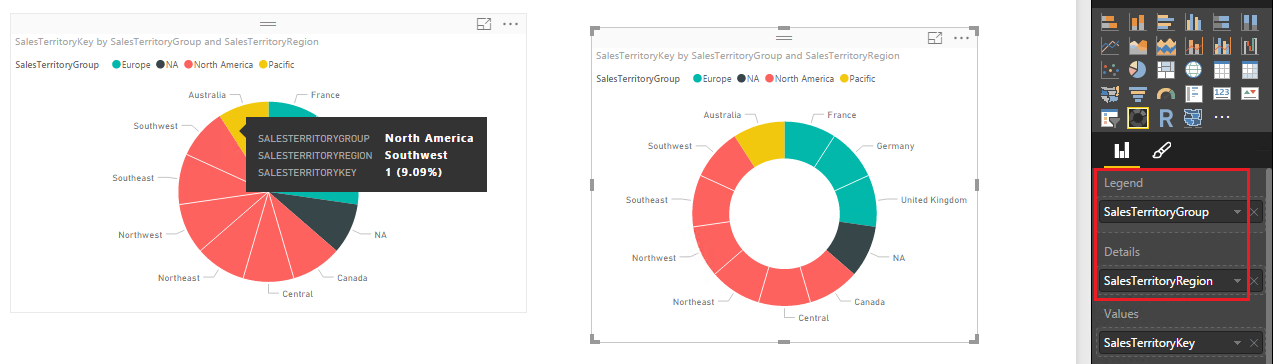Select the KPI visualization
The height and width of the screenshot is (364, 1273).
point(1249,93)
